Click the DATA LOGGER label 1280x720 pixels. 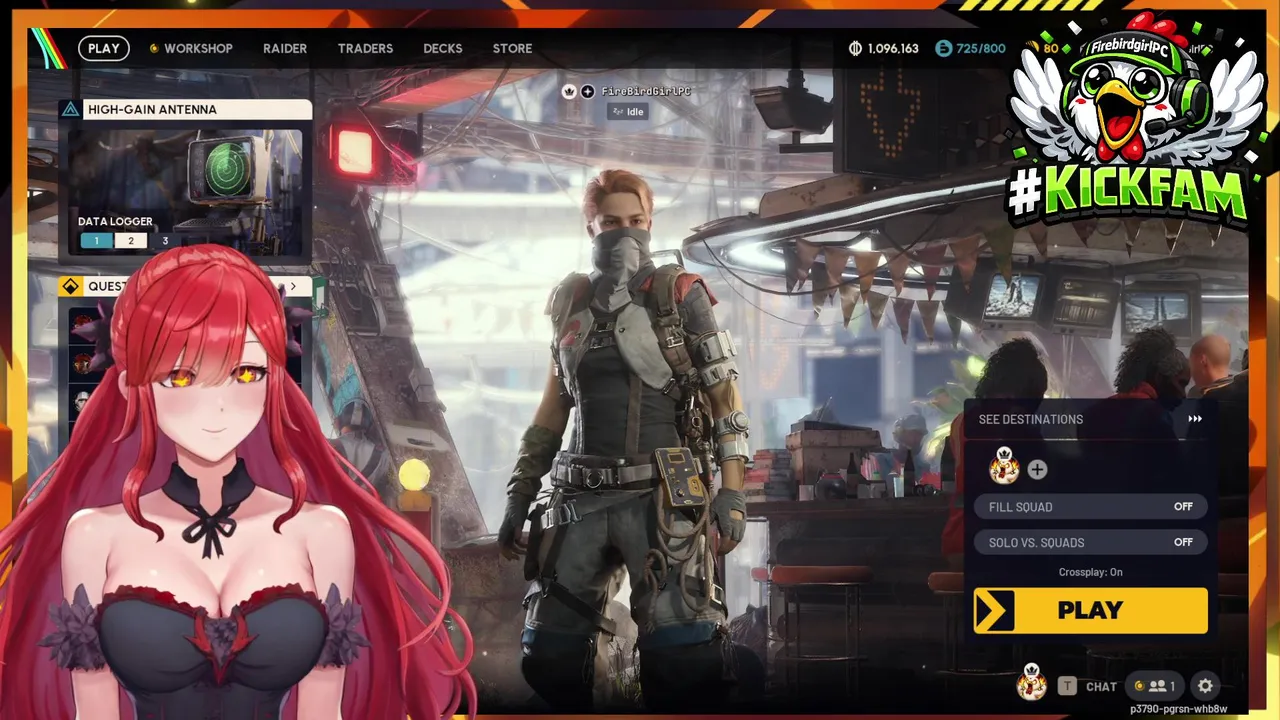(115, 222)
